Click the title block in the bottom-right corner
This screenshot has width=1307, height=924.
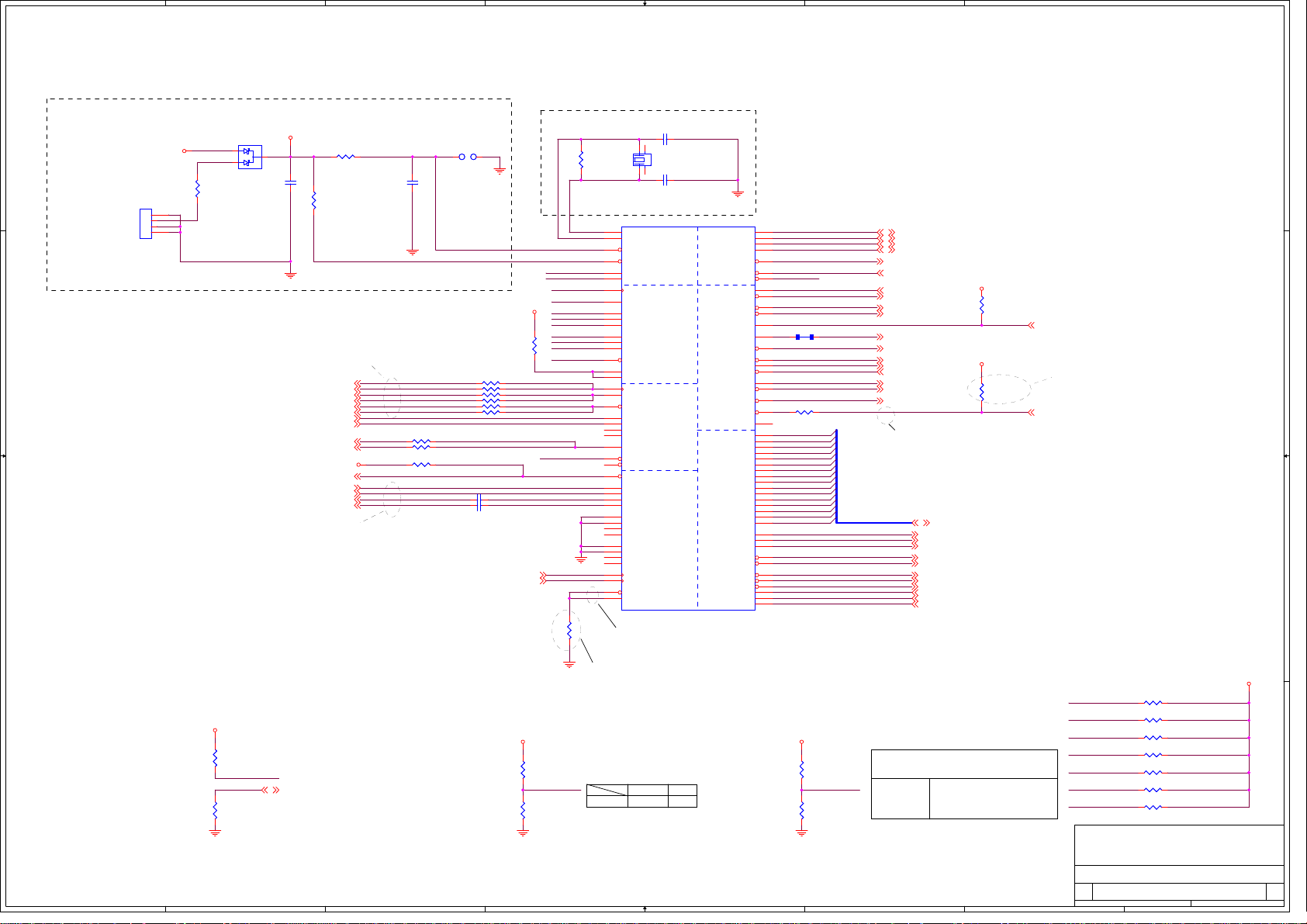point(1179,864)
